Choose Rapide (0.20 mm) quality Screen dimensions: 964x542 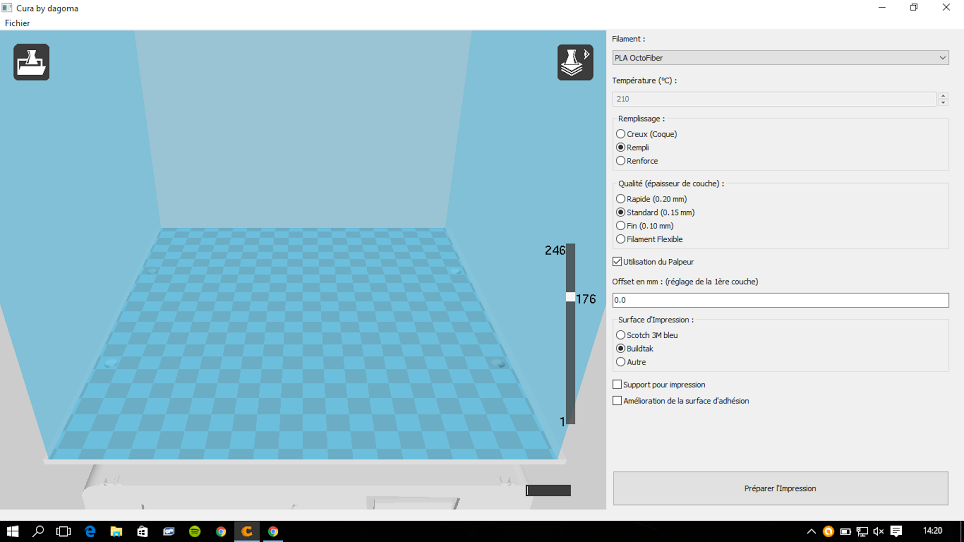click(x=652, y=199)
